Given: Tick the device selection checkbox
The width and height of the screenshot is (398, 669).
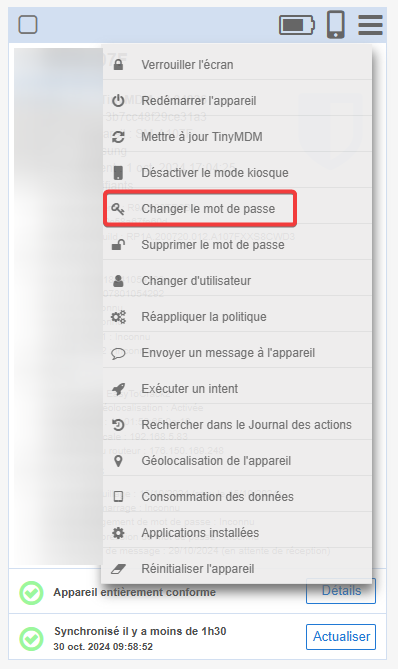Looking at the screenshot, I should 28,25.
